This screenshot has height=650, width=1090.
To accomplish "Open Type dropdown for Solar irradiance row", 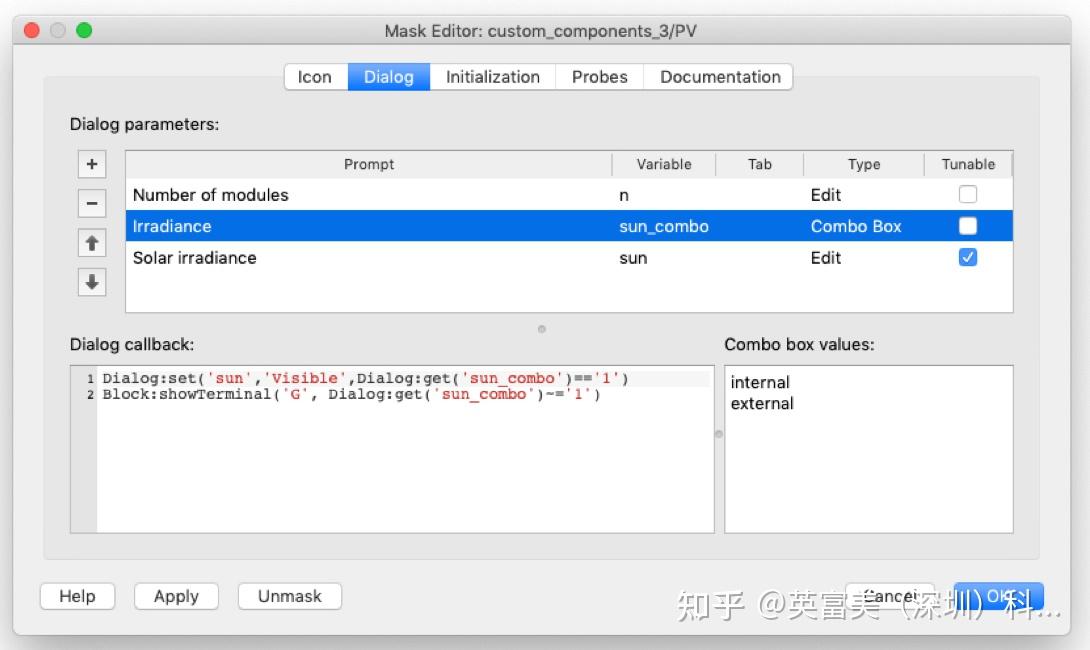I will [862, 257].
